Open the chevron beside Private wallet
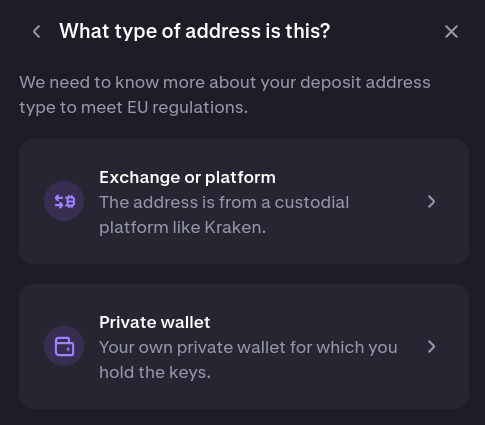Screen dimensions: 485x425 pyautogui.click(x=431, y=347)
